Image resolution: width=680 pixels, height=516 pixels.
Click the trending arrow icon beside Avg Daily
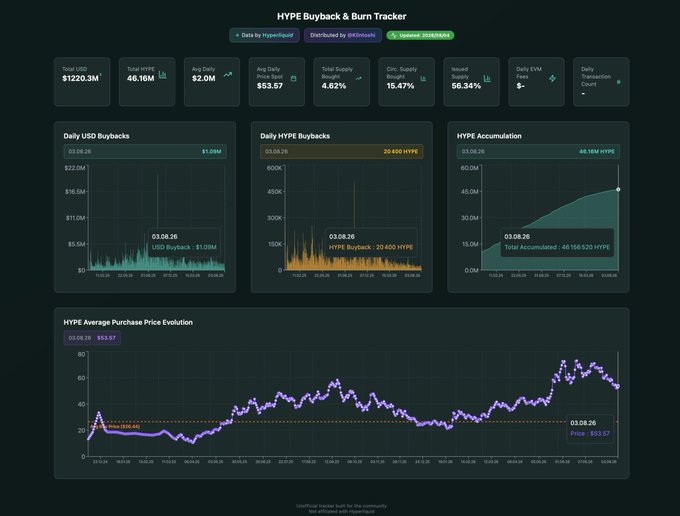tap(228, 75)
